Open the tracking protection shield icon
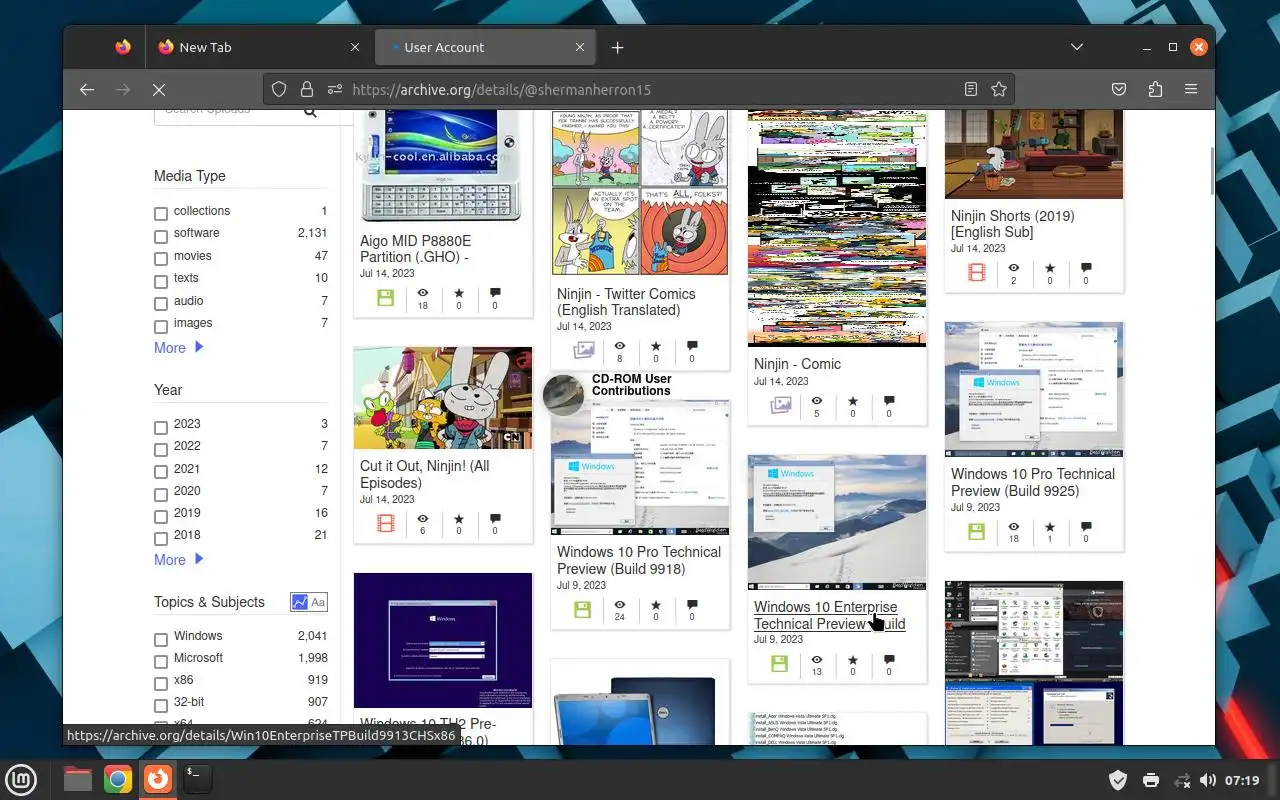The image size is (1280, 800). click(x=279, y=89)
